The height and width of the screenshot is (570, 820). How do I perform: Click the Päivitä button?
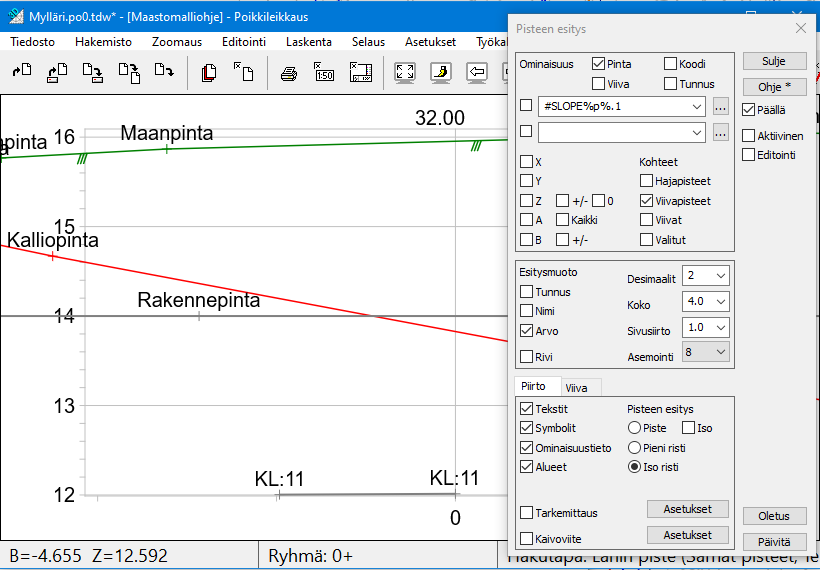click(774, 541)
